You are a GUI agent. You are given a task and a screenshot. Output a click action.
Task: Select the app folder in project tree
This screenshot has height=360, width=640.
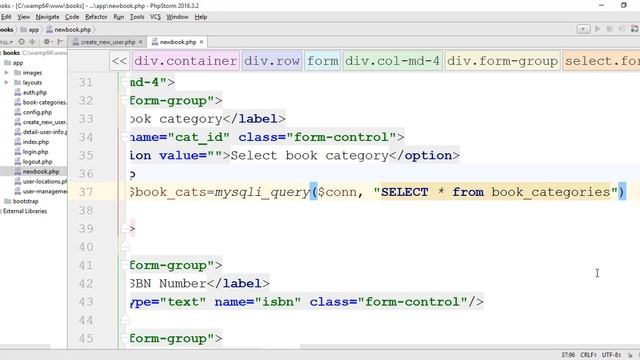pos(13,63)
